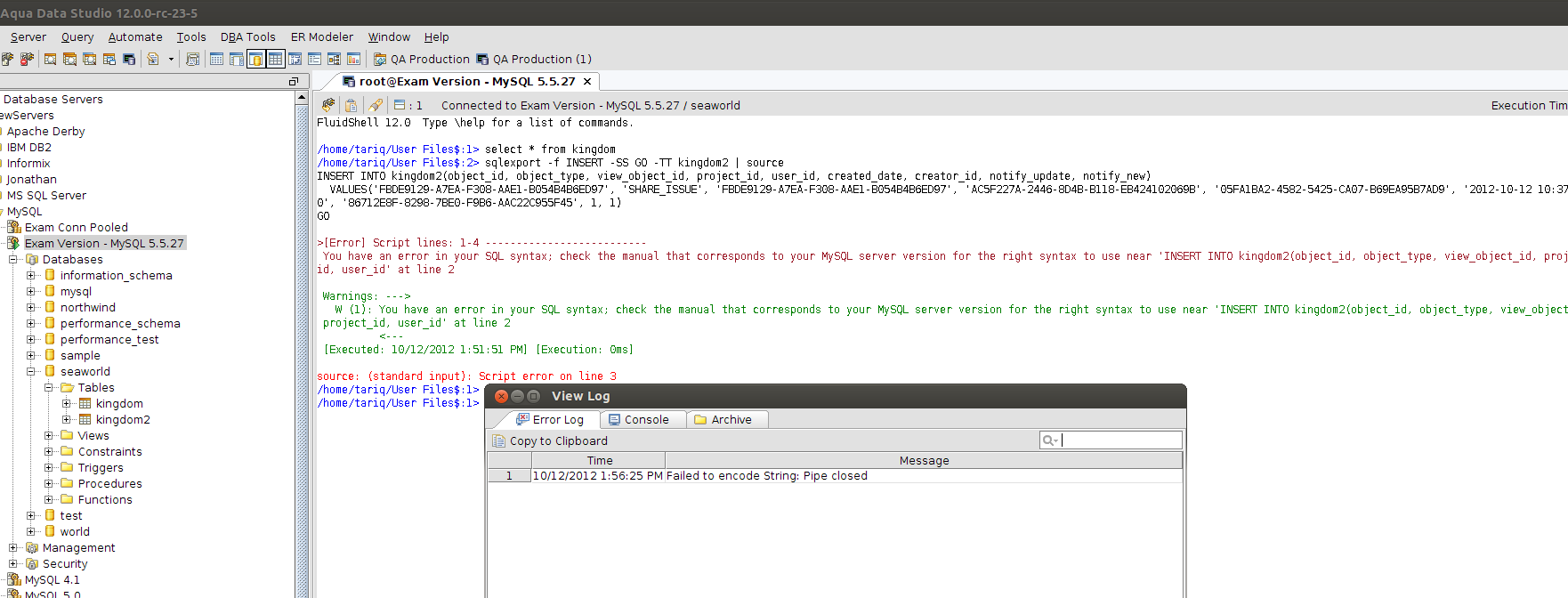Image resolution: width=1568 pixels, height=598 pixels.
Task: Collapse the Databases tree node
Action: [x=13, y=259]
